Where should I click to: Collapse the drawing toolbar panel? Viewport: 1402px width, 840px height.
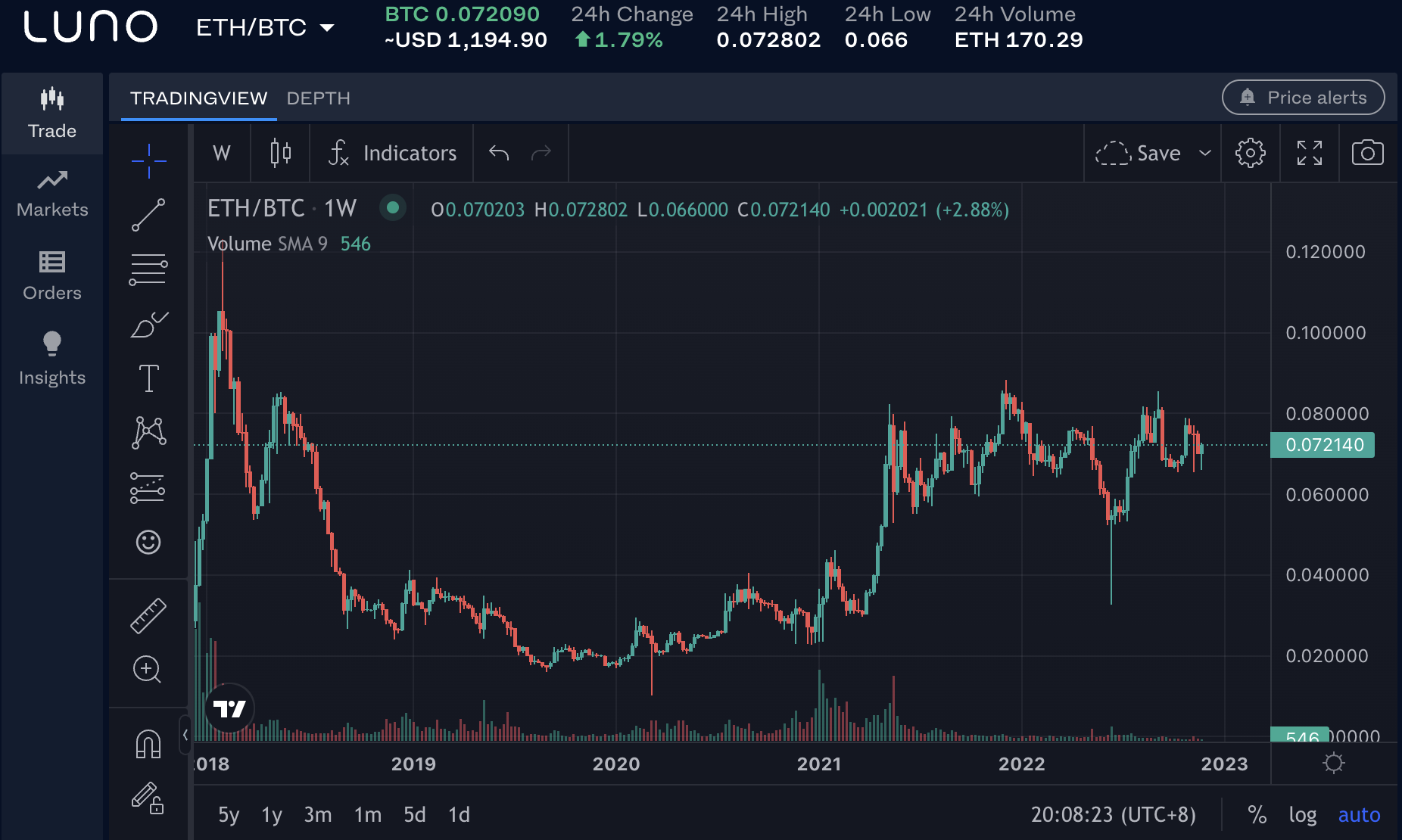pos(185,735)
